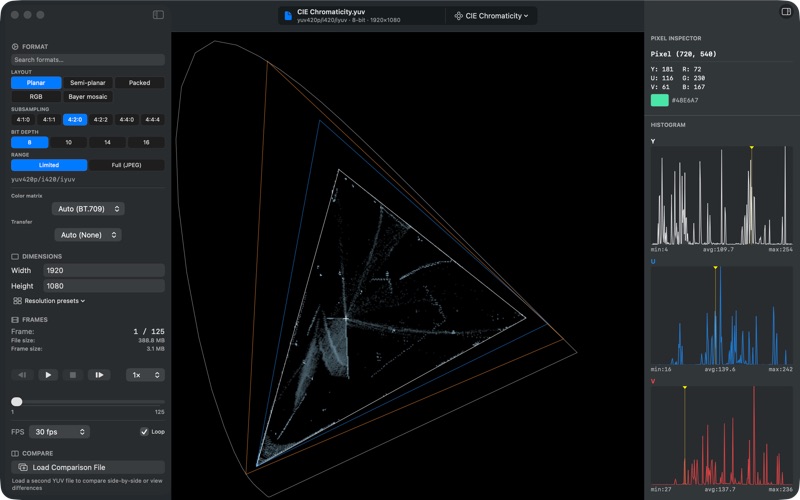Set bit depth to 16
The height and width of the screenshot is (500, 800).
(146, 142)
